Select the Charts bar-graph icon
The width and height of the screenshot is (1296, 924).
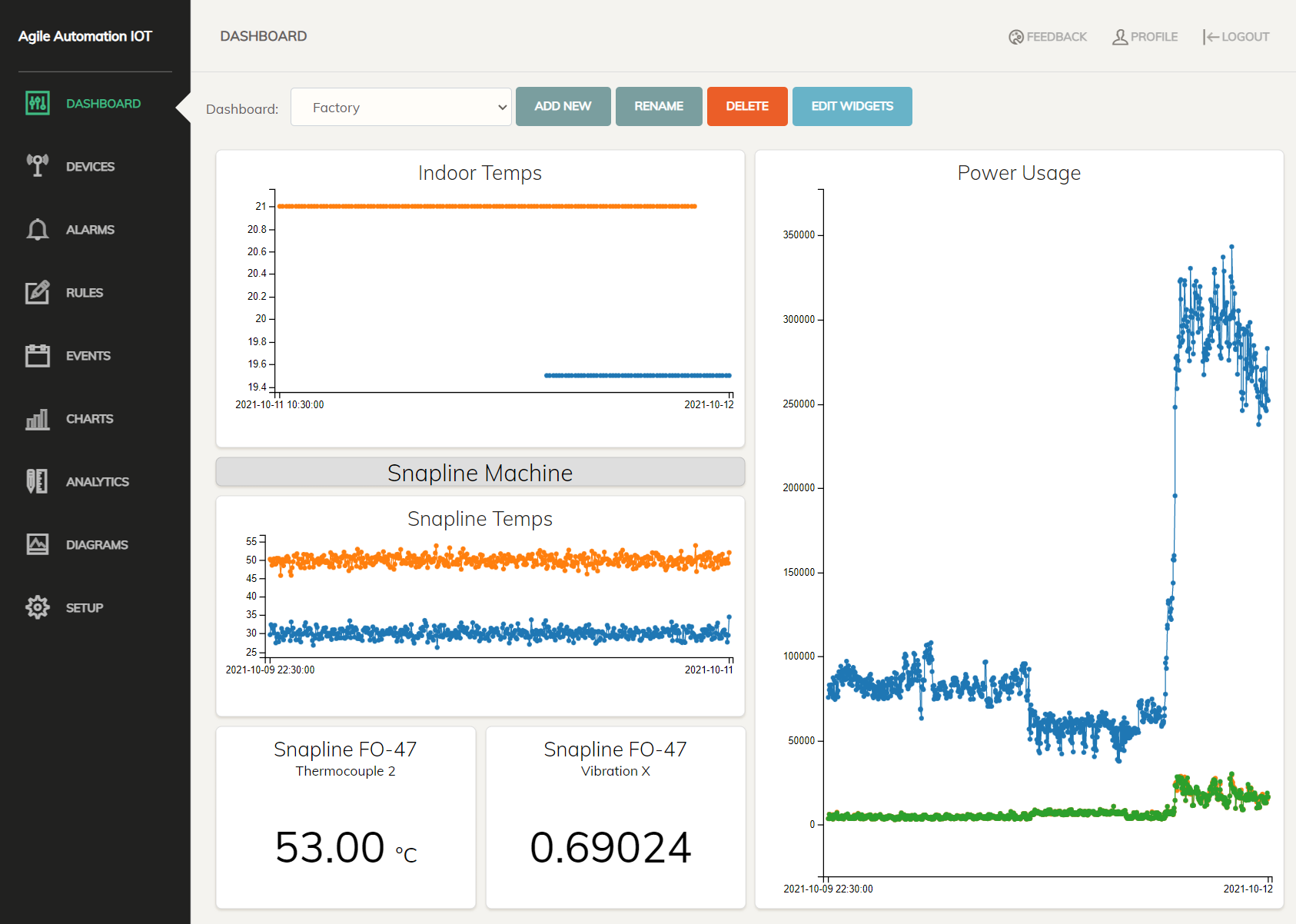click(37, 418)
